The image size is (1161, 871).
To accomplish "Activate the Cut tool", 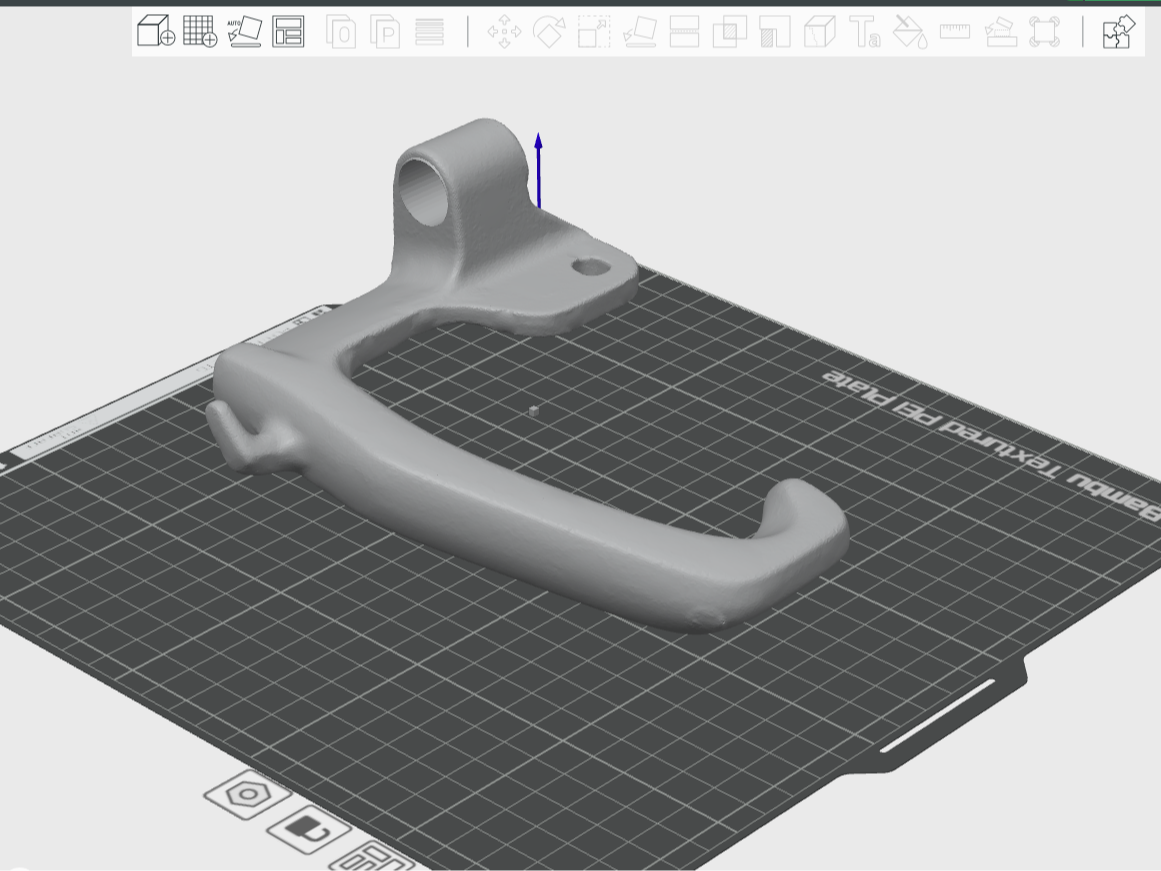I will click(684, 32).
